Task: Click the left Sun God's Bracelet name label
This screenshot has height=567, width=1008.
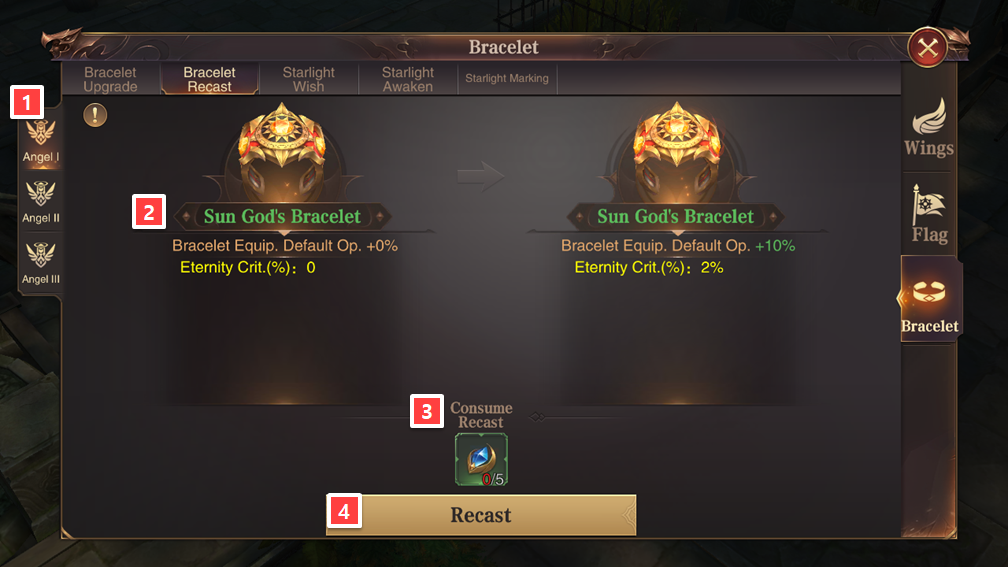Action: [282, 216]
